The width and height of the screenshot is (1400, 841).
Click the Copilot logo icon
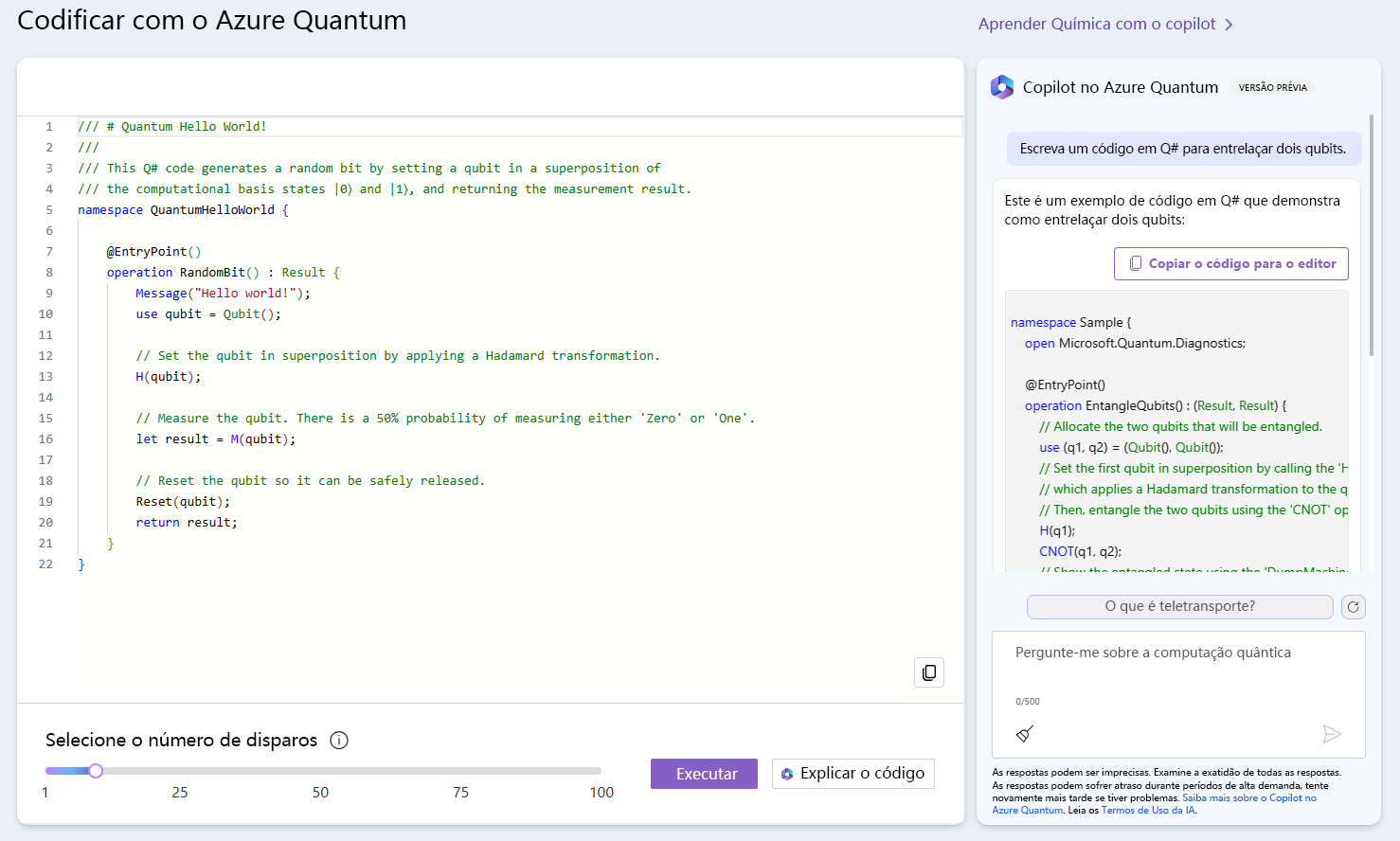point(1002,87)
